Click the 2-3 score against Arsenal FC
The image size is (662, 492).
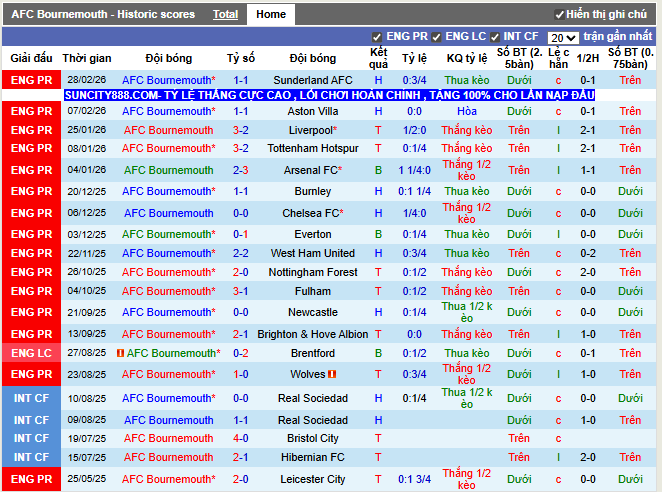[x=241, y=170]
